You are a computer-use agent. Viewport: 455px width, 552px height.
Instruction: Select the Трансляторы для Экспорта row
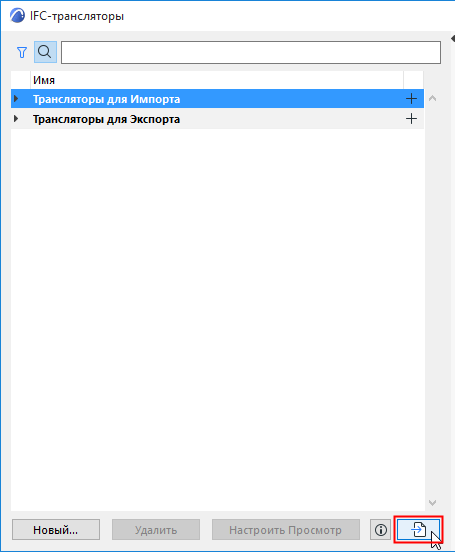(217, 119)
